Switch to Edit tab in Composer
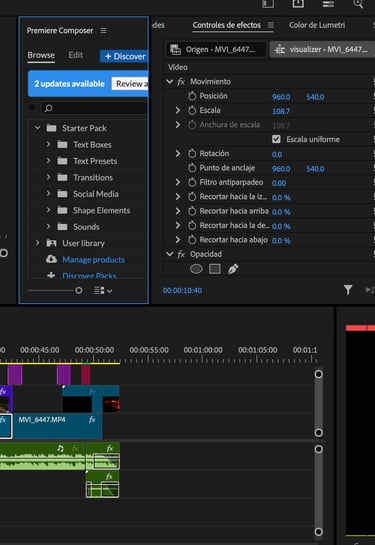This screenshot has height=545, width=375. tap(75, 55)
